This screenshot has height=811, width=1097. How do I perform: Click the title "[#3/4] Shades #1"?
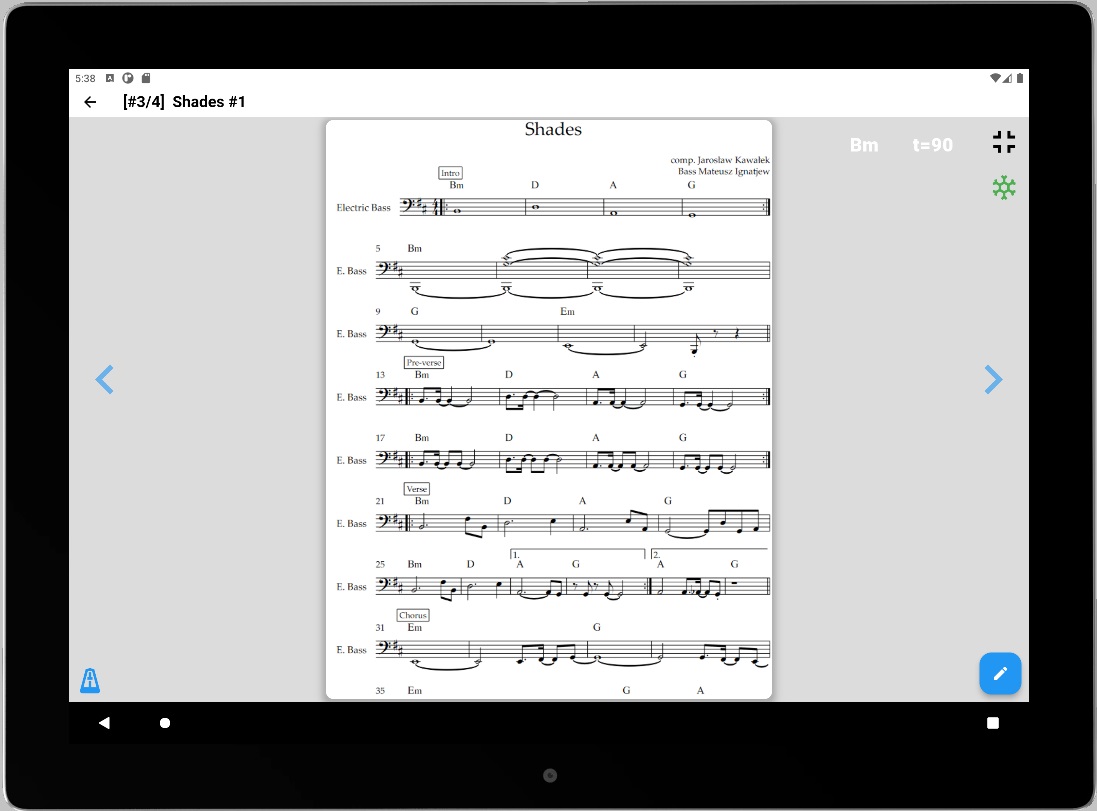click(x=184, y=101)
